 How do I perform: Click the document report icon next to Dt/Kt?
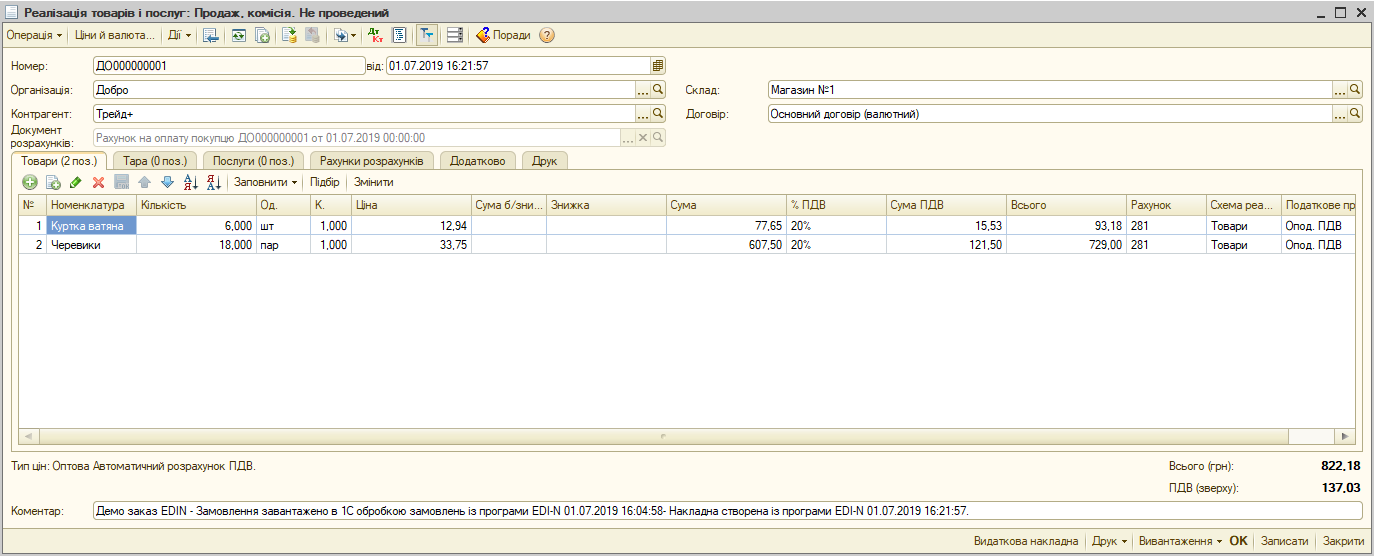pyautogui.click(x=398, y=35)
